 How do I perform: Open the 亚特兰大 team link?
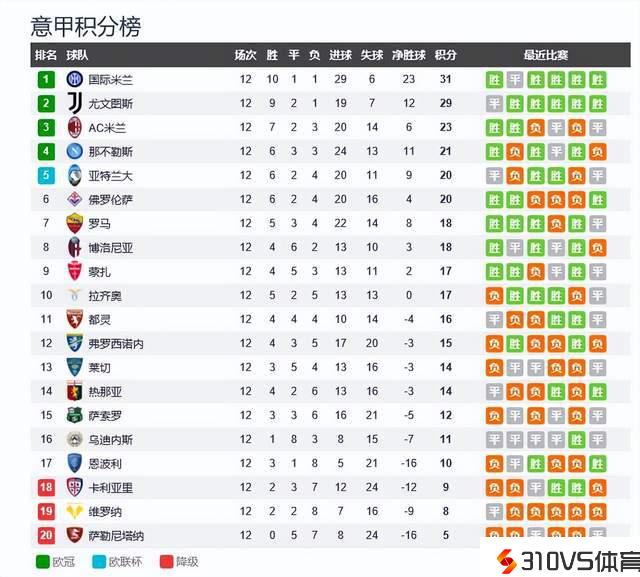(109, 175)
